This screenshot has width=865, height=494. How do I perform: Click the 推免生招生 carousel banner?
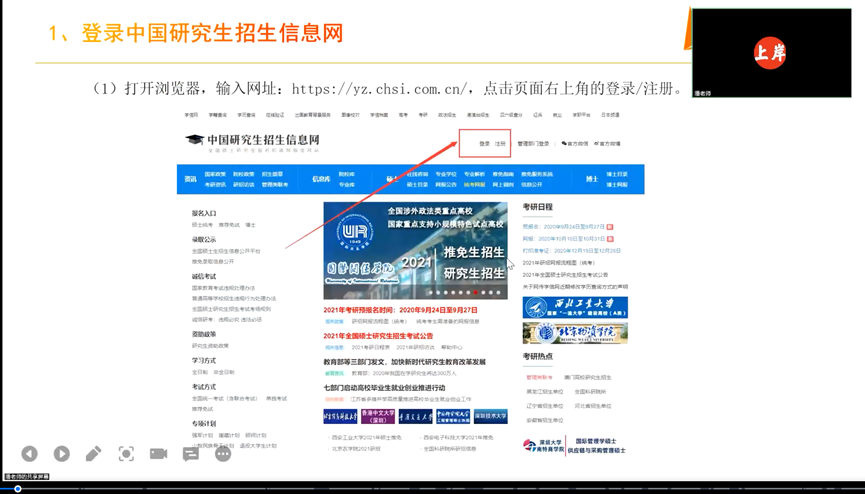click(x=414, y=250)
